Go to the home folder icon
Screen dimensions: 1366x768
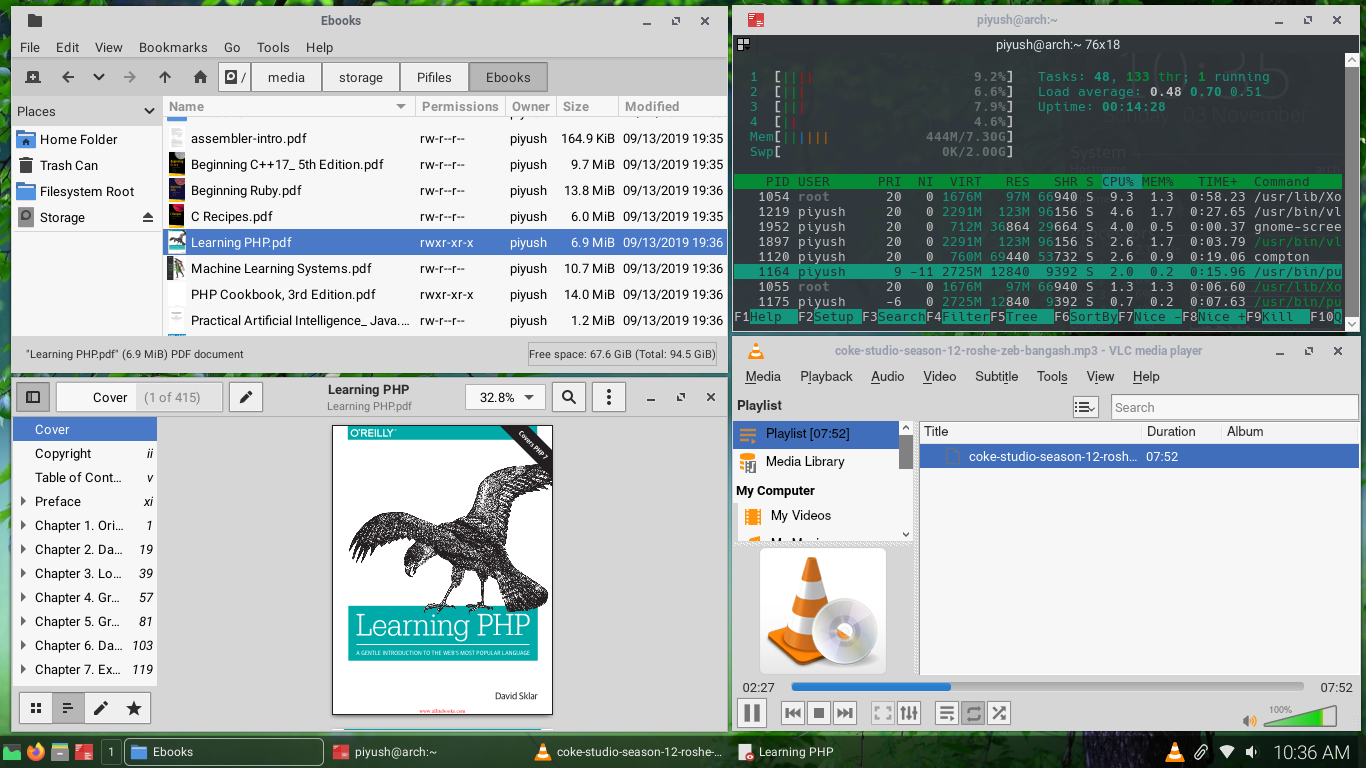[200, 77]
